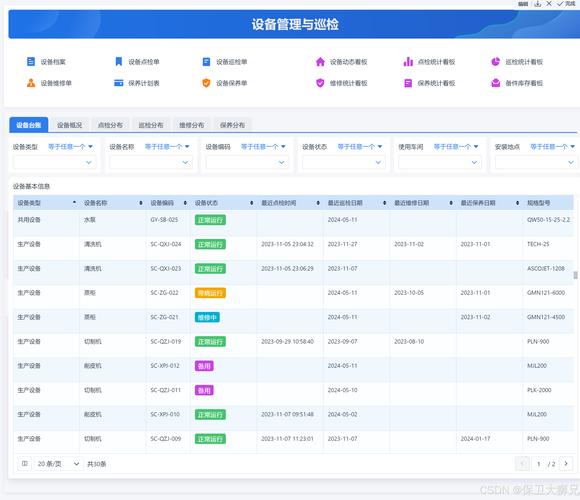Click 正常运行 badge for GY-SB-025

click(210, 220)
